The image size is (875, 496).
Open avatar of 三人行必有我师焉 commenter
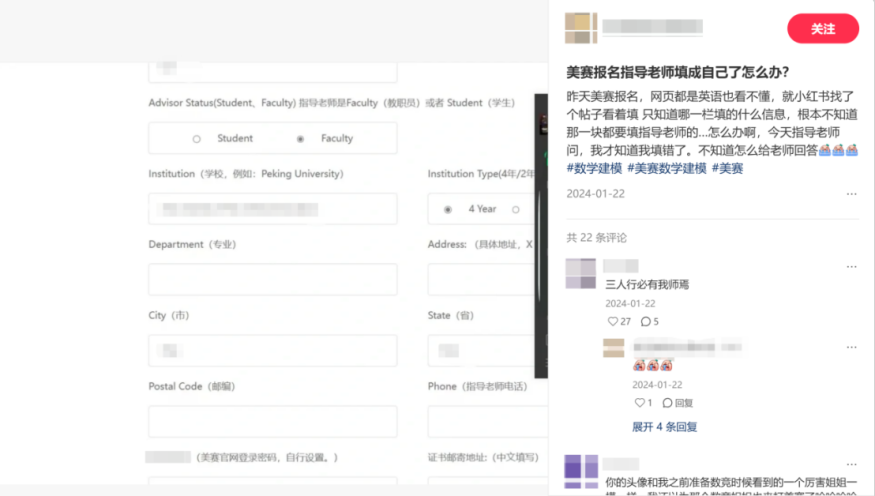tap(581, 273)
